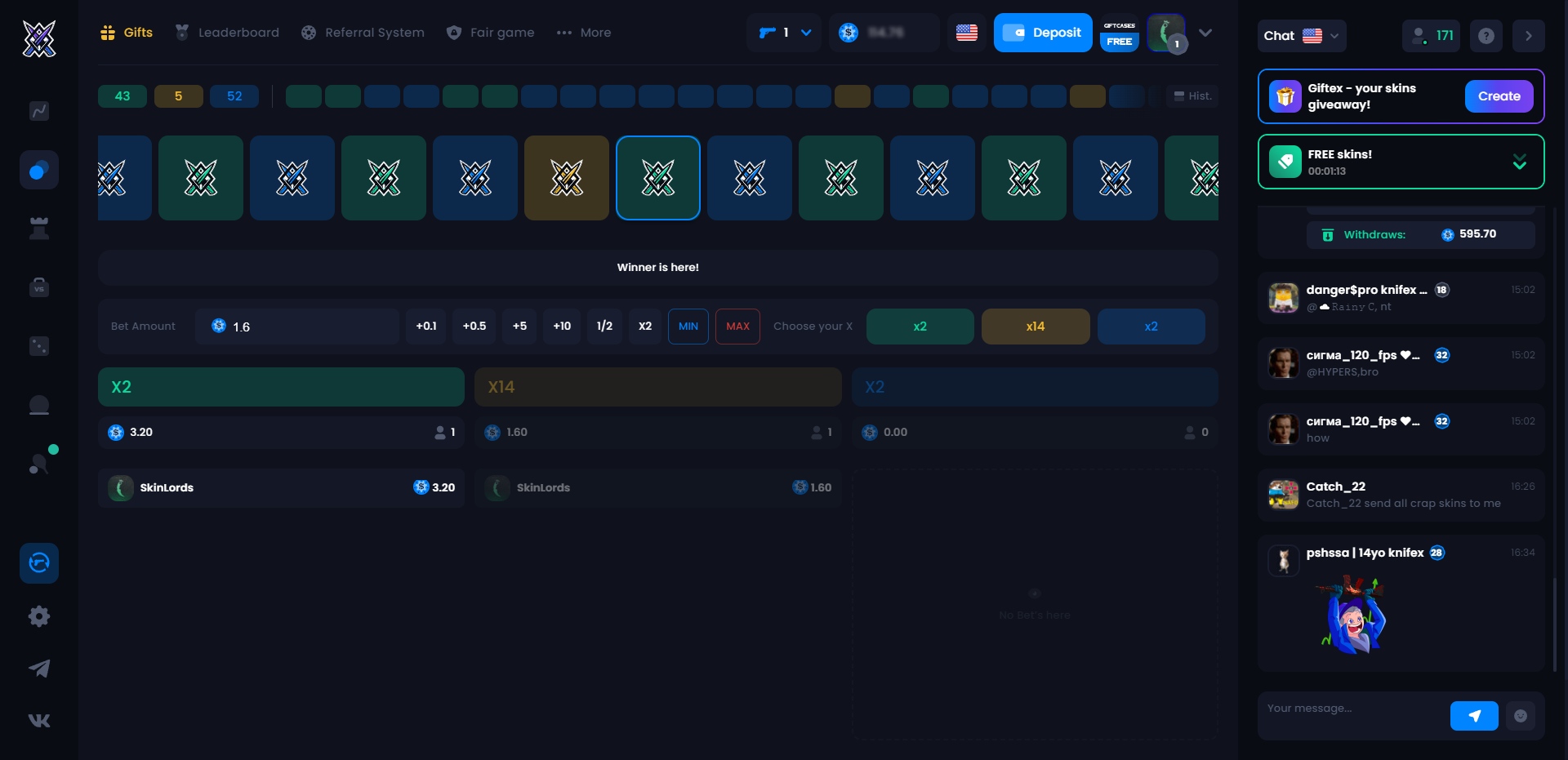
Task: Expand the FREE skins panel chevron
Action: tap(1520, 162)
